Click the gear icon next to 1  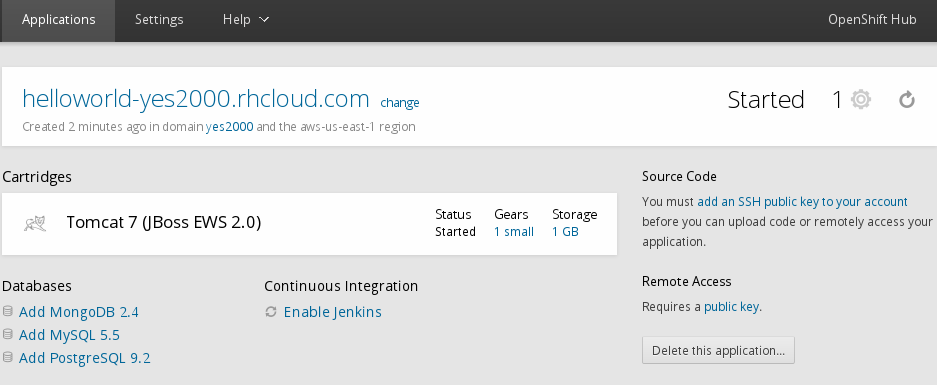(x=861, y=99)
